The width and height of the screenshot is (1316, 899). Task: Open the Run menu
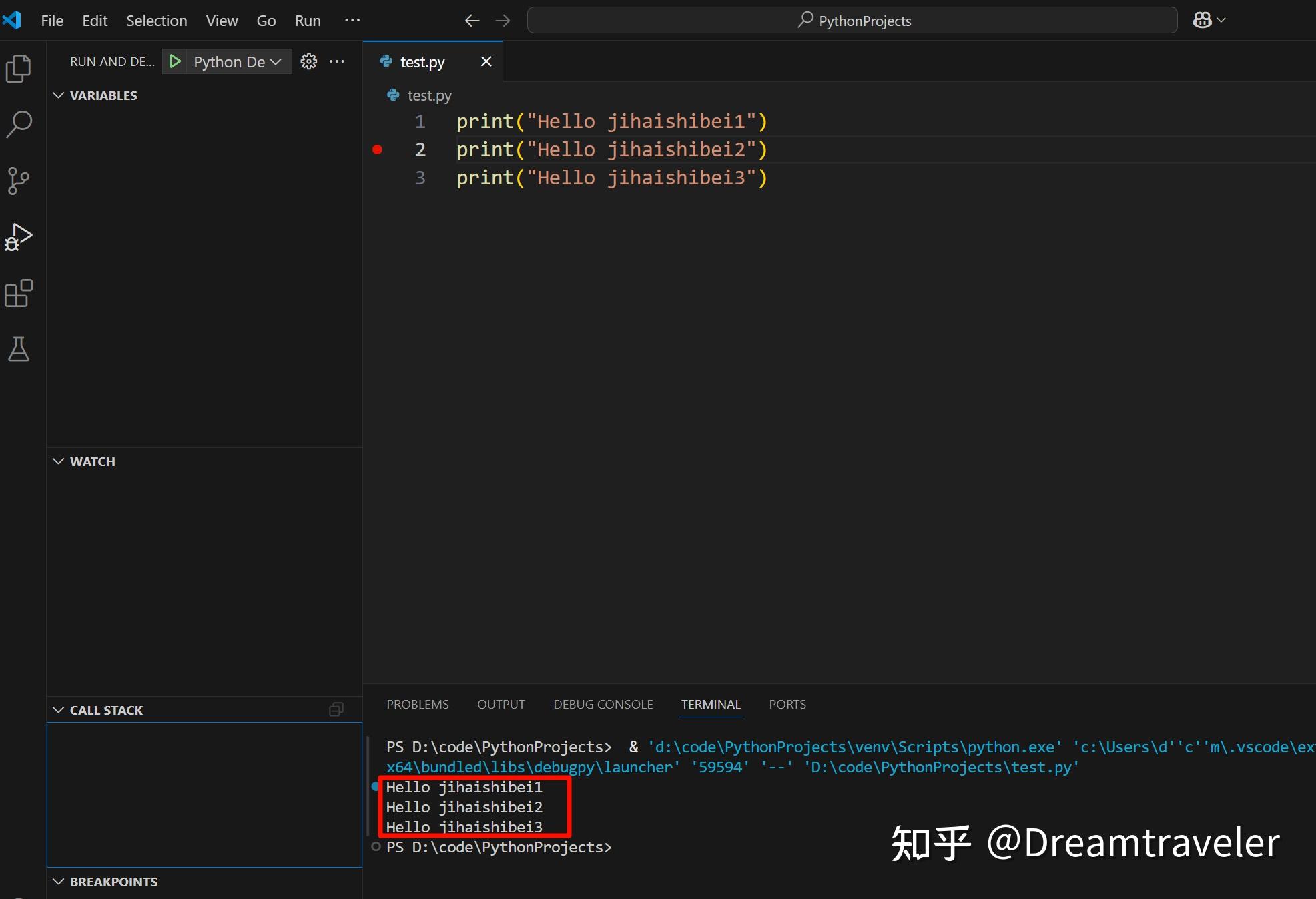(x=307, y=20)
